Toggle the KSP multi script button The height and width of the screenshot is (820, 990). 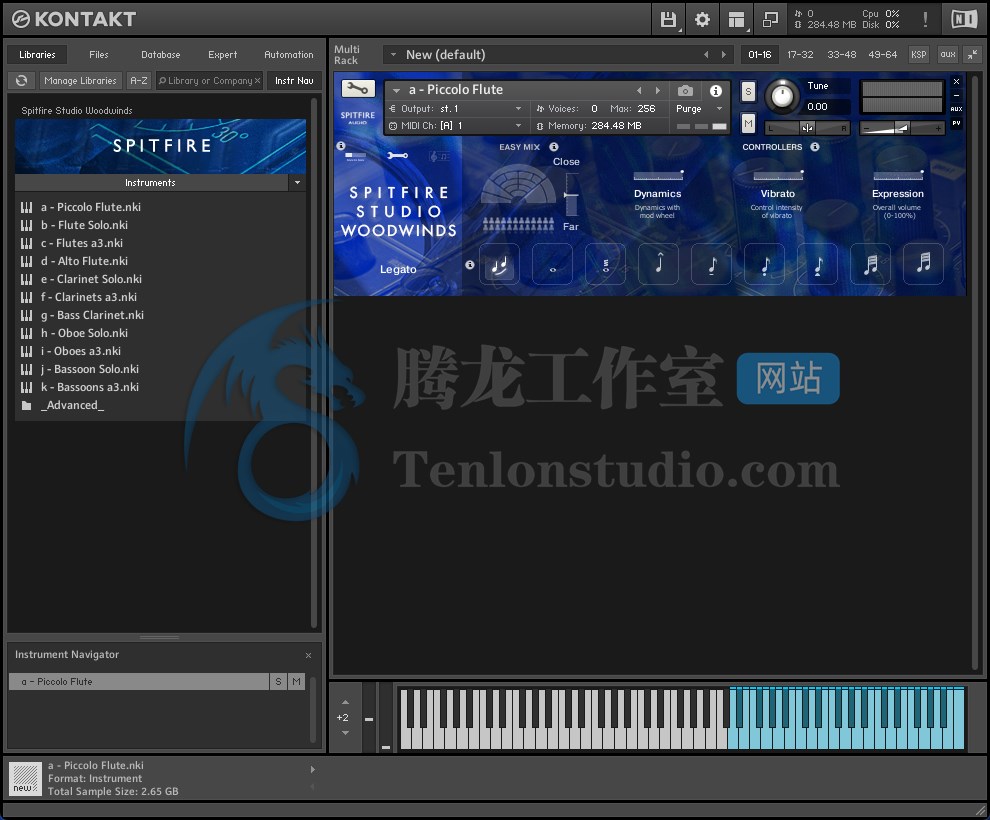point(919,55)
